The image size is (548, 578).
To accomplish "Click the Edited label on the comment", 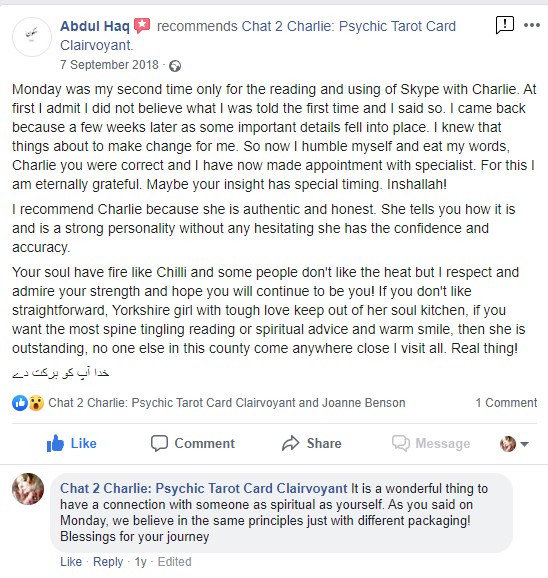I will click(x=174, y=561).
